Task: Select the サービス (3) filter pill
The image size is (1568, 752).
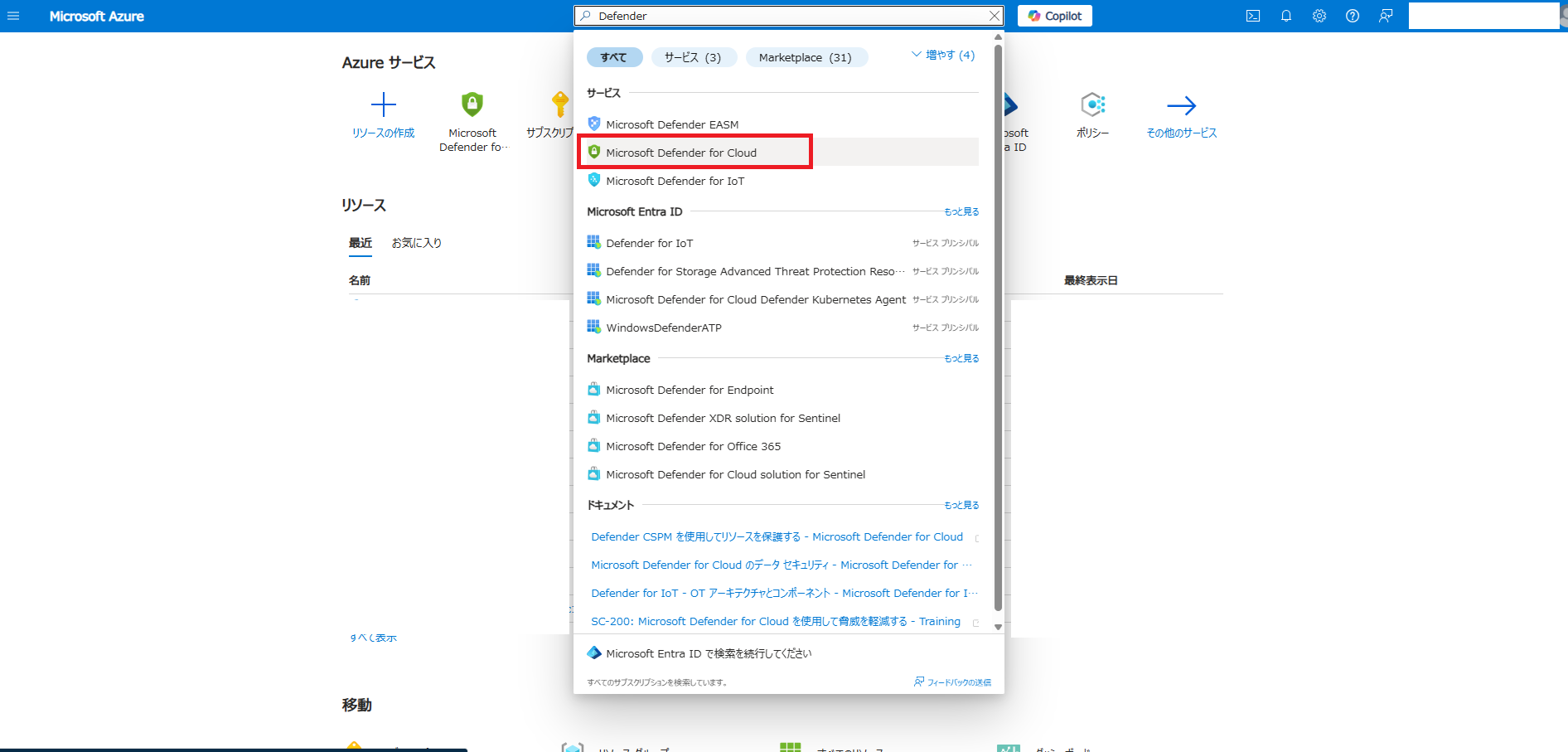Action: tap(694, 57)
